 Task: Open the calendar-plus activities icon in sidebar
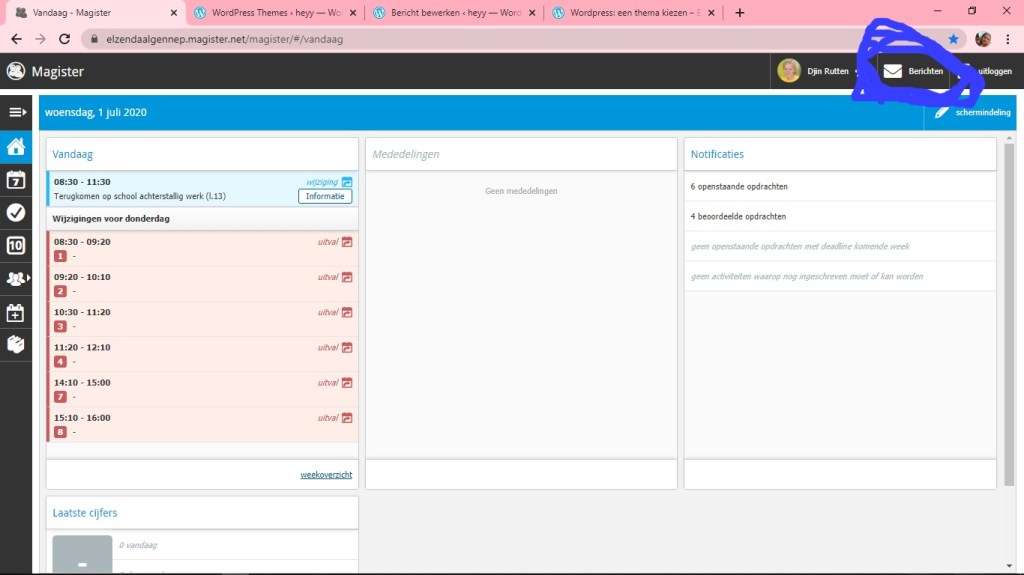[x=16, y=312]
